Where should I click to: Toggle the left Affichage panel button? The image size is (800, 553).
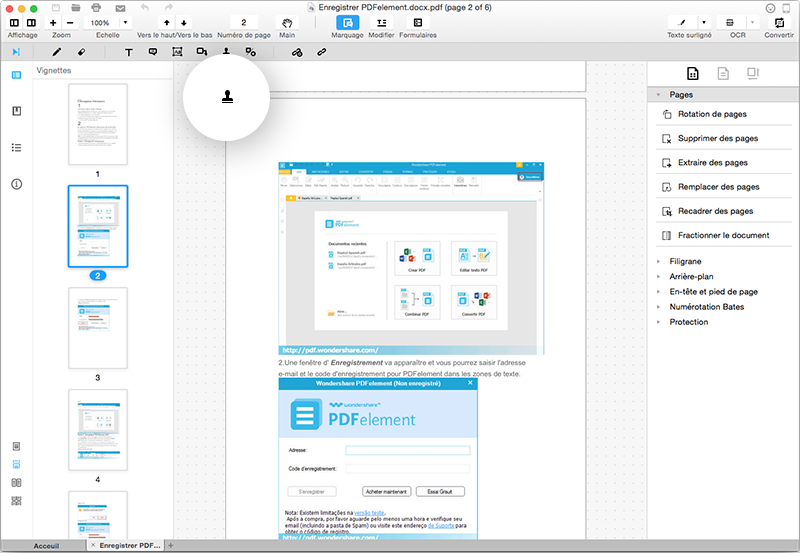tap(14, 22)
